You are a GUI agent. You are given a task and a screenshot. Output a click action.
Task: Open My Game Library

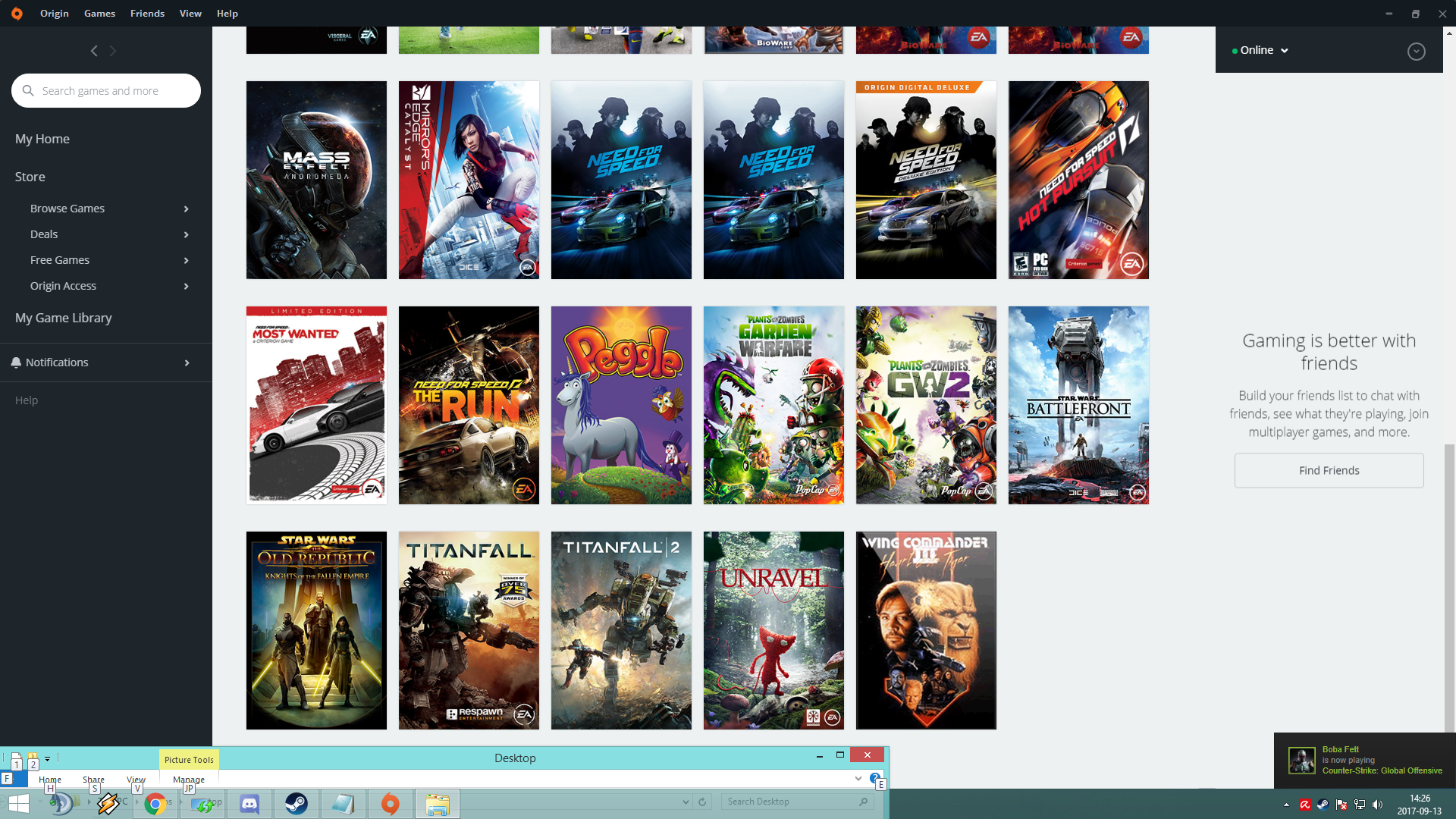pyautogui.click(x=64, y=318)
